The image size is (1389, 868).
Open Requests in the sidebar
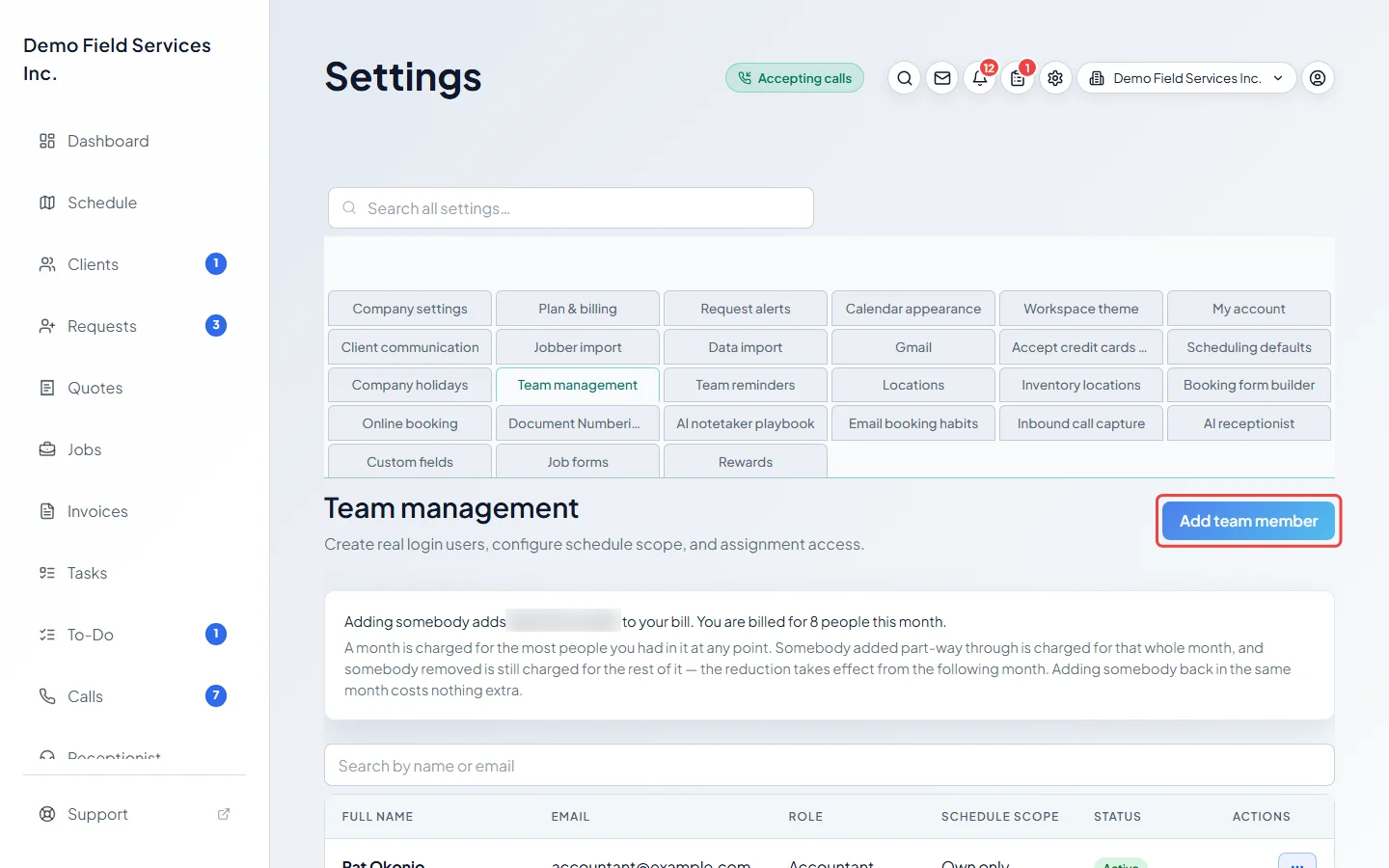pos(134,326)
